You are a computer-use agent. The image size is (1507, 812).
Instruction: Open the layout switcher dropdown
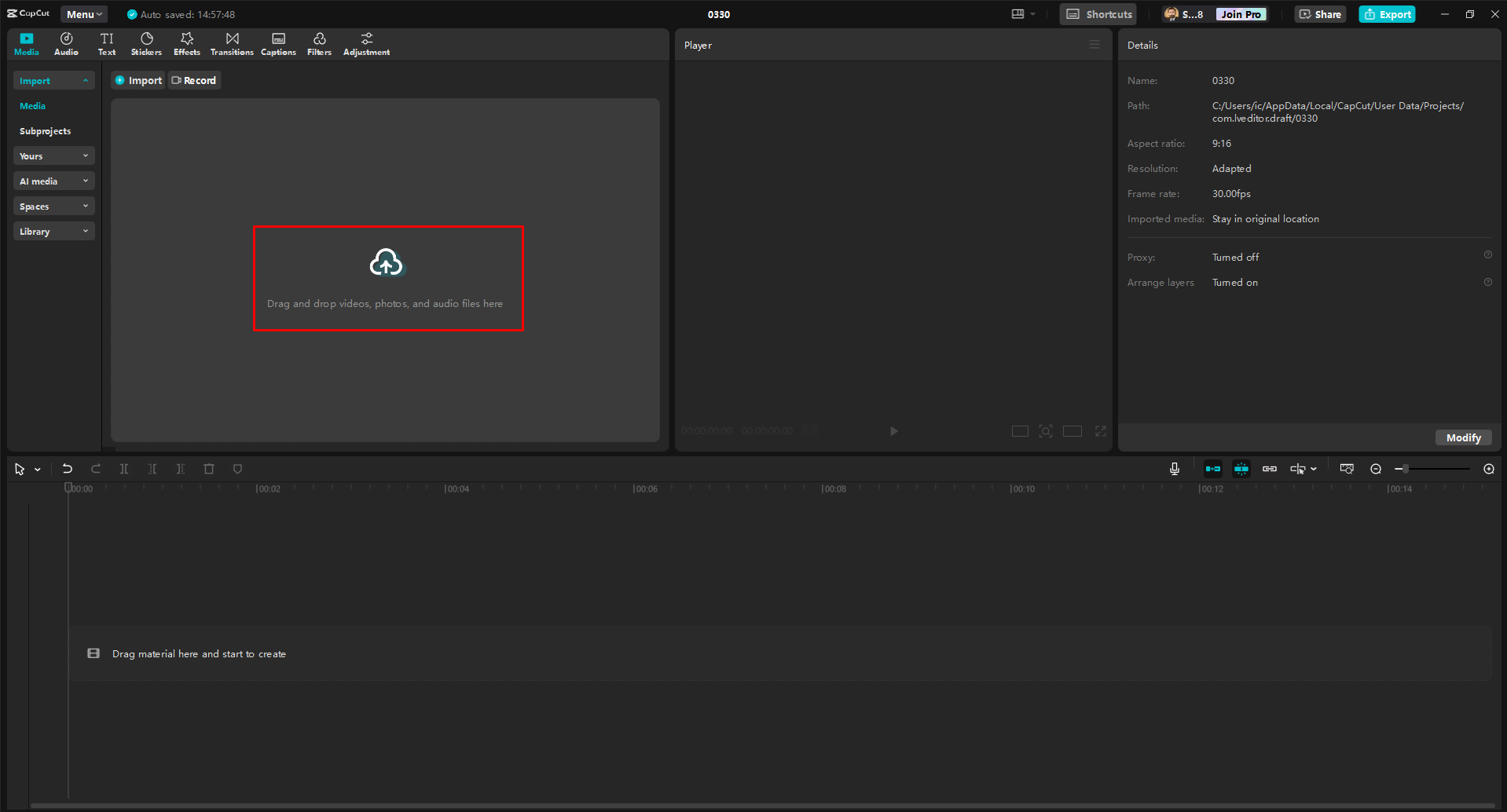(1023, 14)
